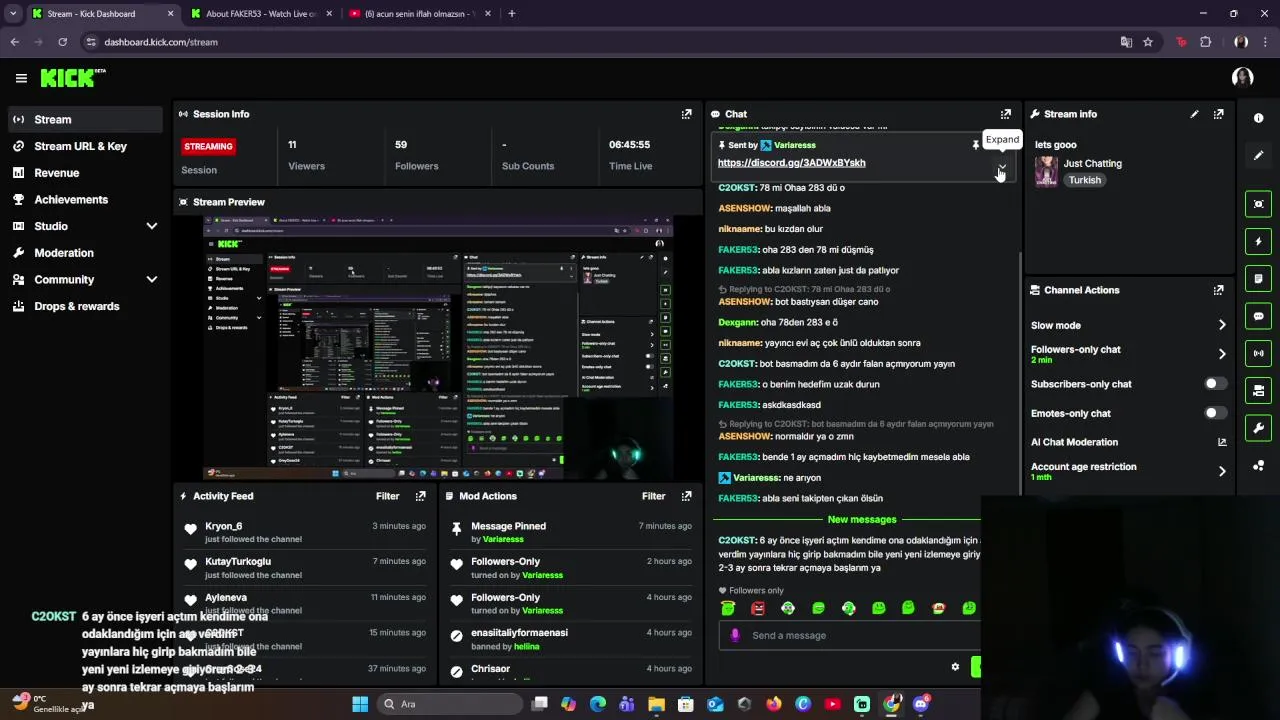Open Moderation in sidebar
The width and height of the screenshot is (1280, 720).
click(x=85, y=253)
